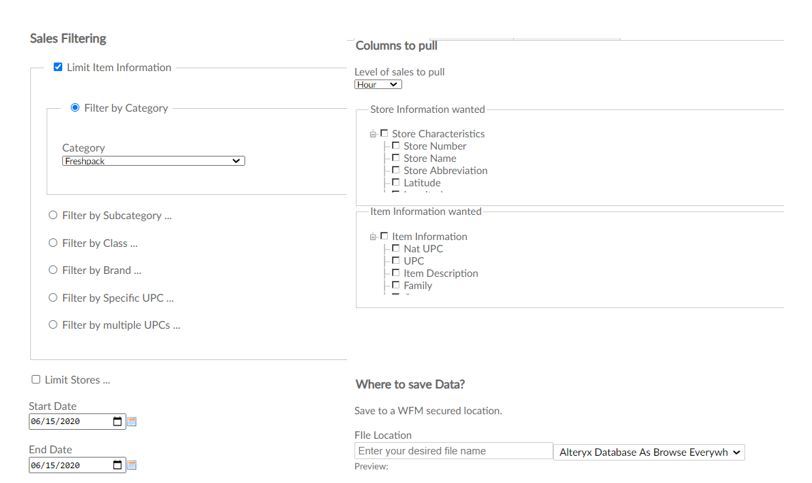The width and height of the screenshot is (812, 483).
Task: Open the Alteryx Database file type dropdown
Action: tap(649, 453)
